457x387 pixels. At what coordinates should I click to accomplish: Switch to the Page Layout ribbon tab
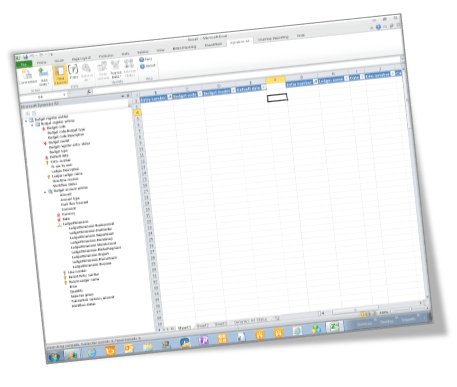(x=81, y=59)
